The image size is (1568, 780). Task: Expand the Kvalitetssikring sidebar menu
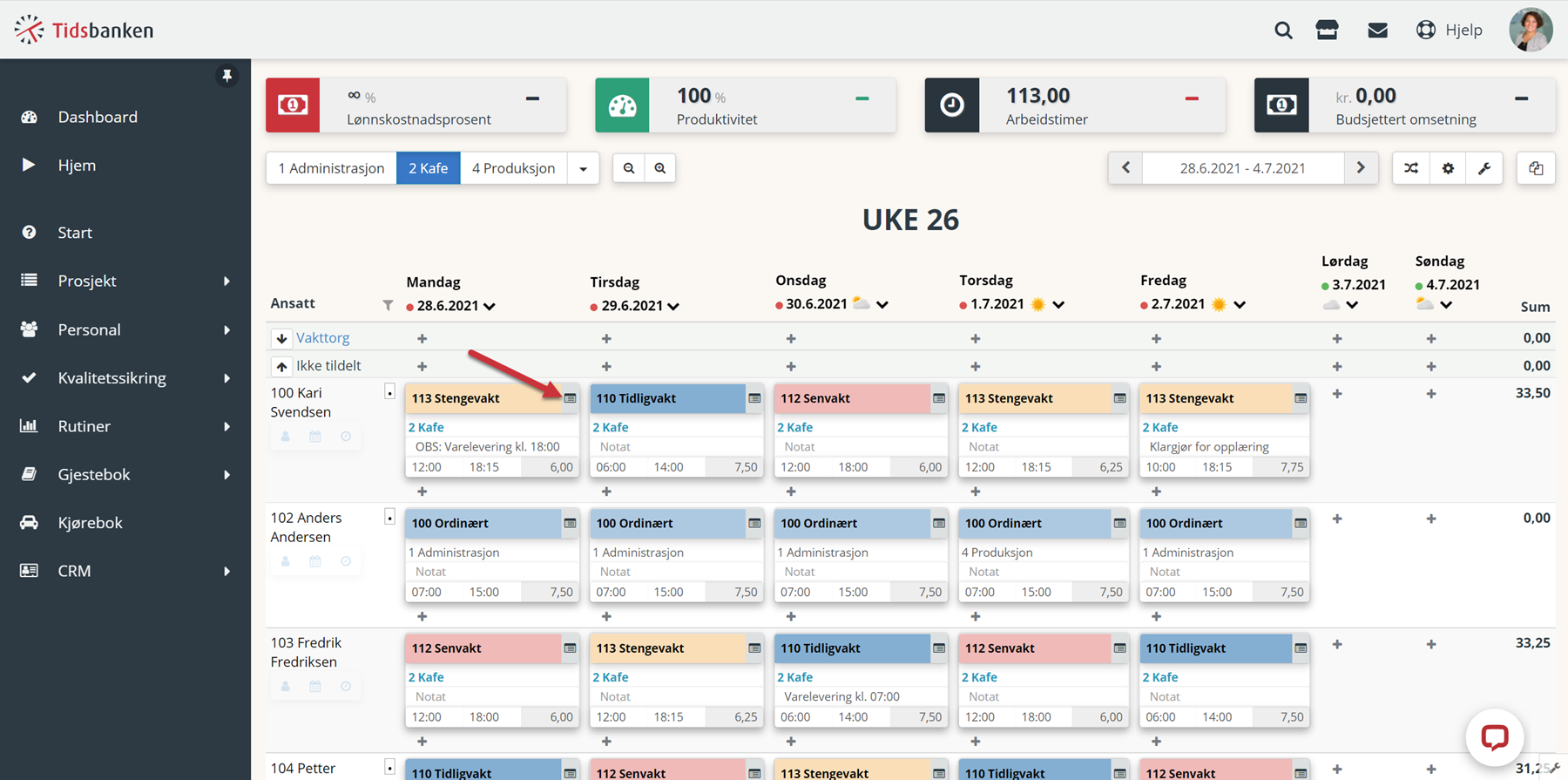(125, 377)
